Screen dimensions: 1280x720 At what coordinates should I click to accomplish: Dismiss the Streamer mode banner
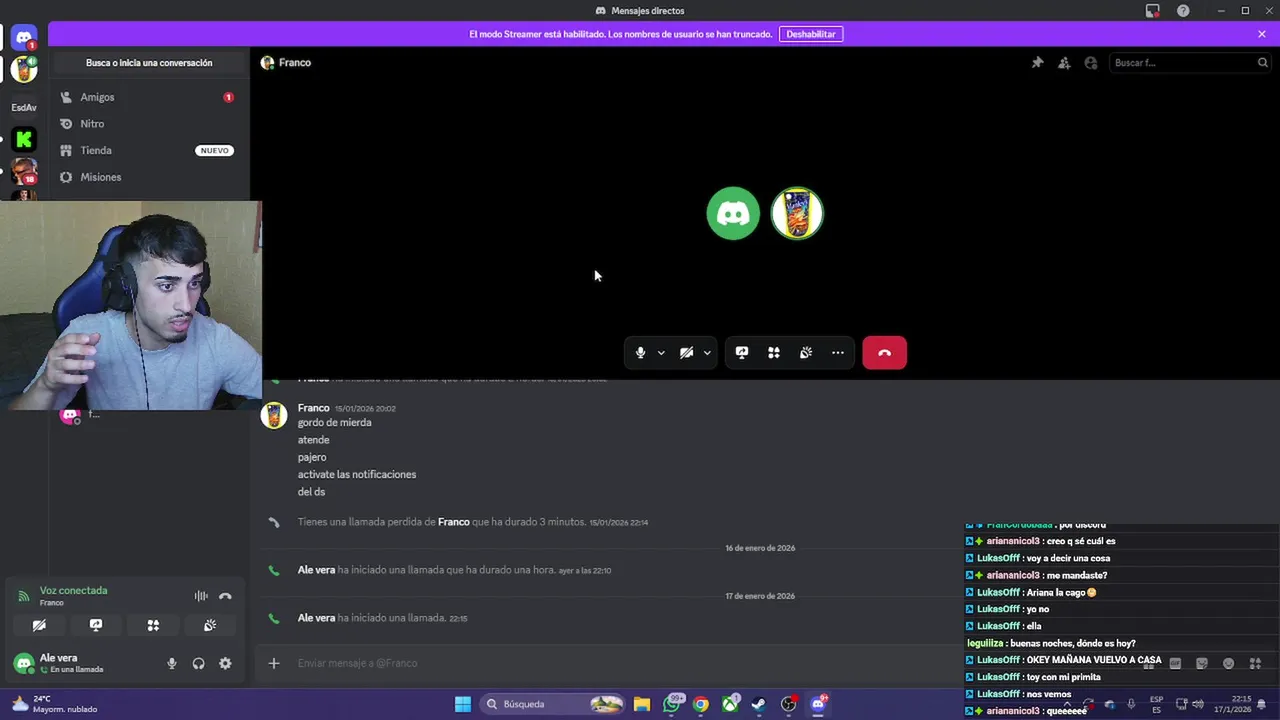[1262, 34]
